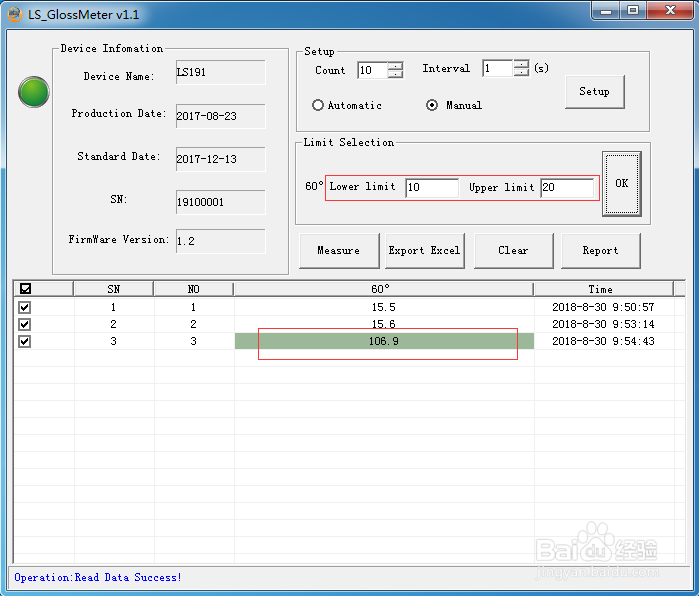Focus the Count input field
The width and height of the screenshot is (699, 596).
pyautogui.click(x=373, y=70)
